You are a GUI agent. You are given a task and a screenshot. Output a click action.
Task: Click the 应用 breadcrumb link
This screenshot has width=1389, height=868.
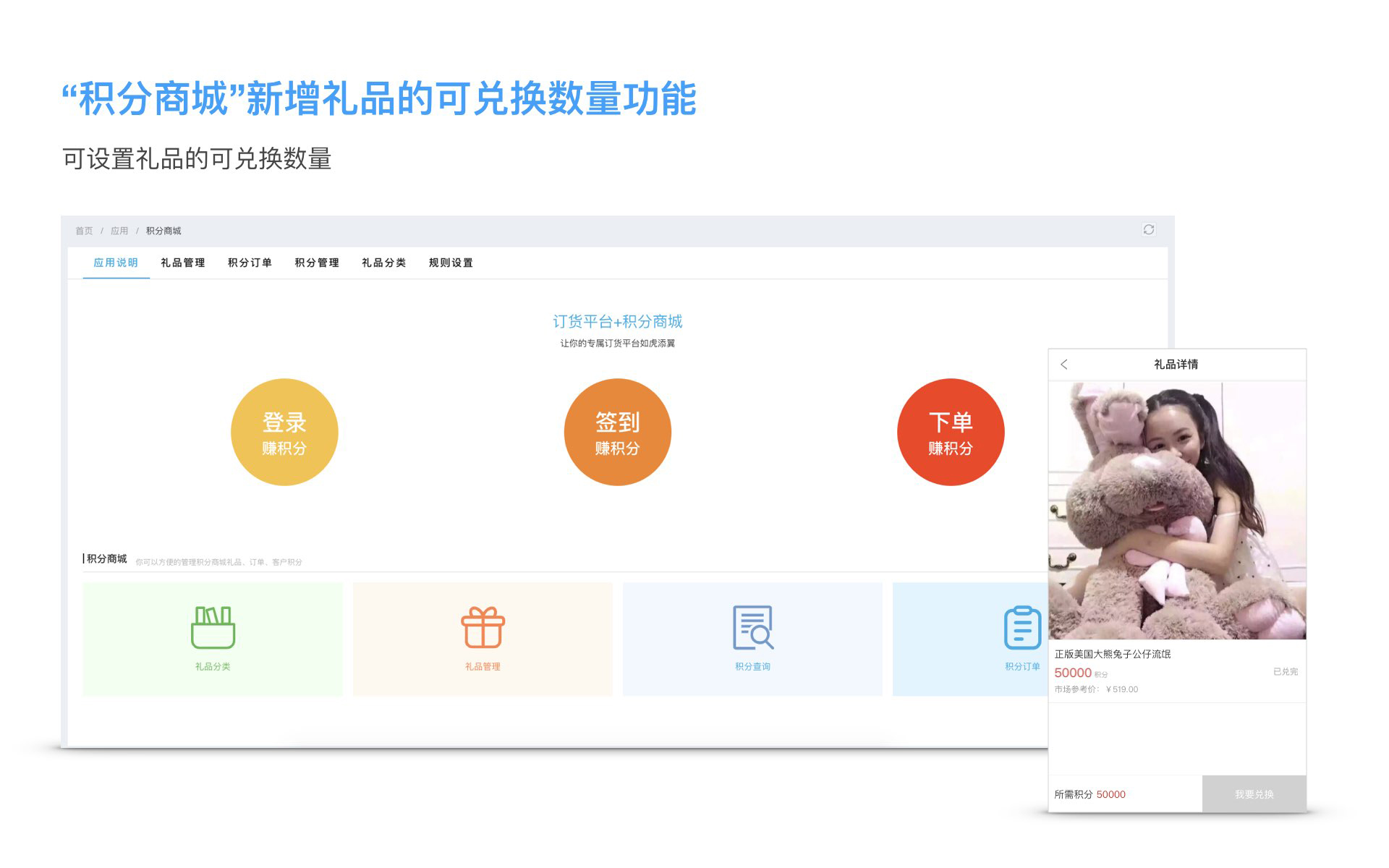119,231
